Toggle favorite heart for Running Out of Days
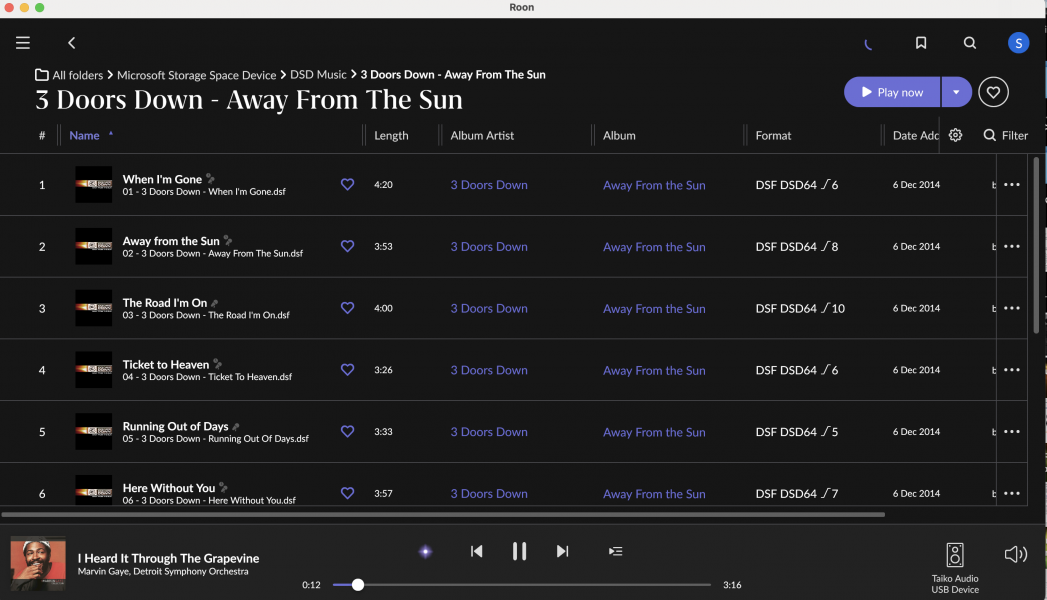The height and width of the screenshot is (600, 1047). point(347,431)
